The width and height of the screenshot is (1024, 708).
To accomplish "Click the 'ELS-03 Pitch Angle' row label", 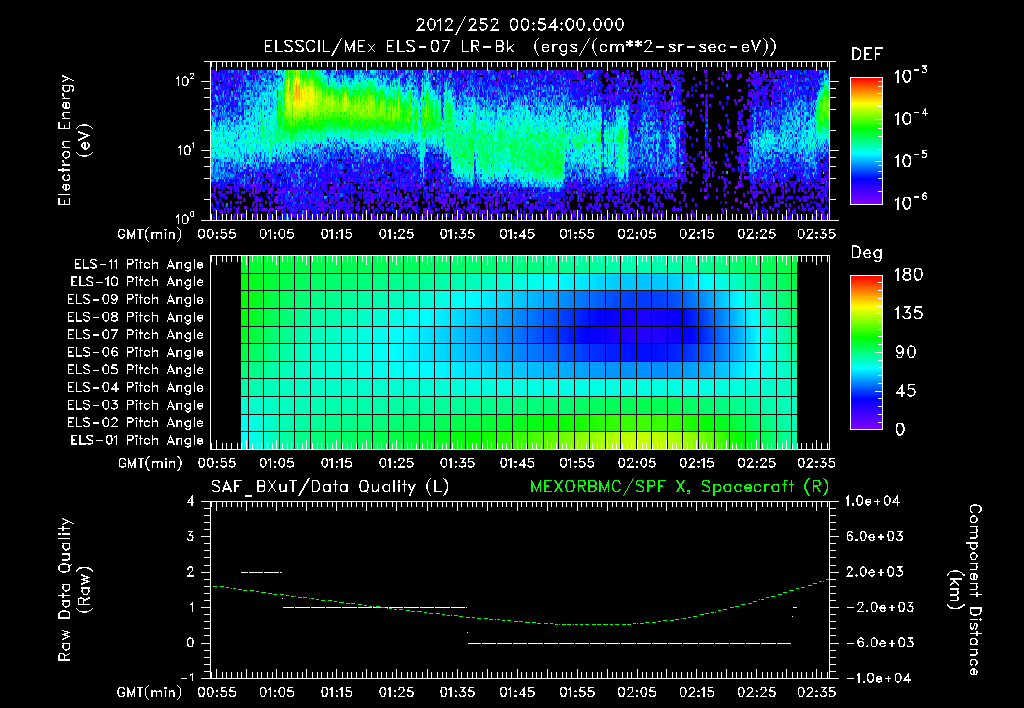I will point(136,405).
